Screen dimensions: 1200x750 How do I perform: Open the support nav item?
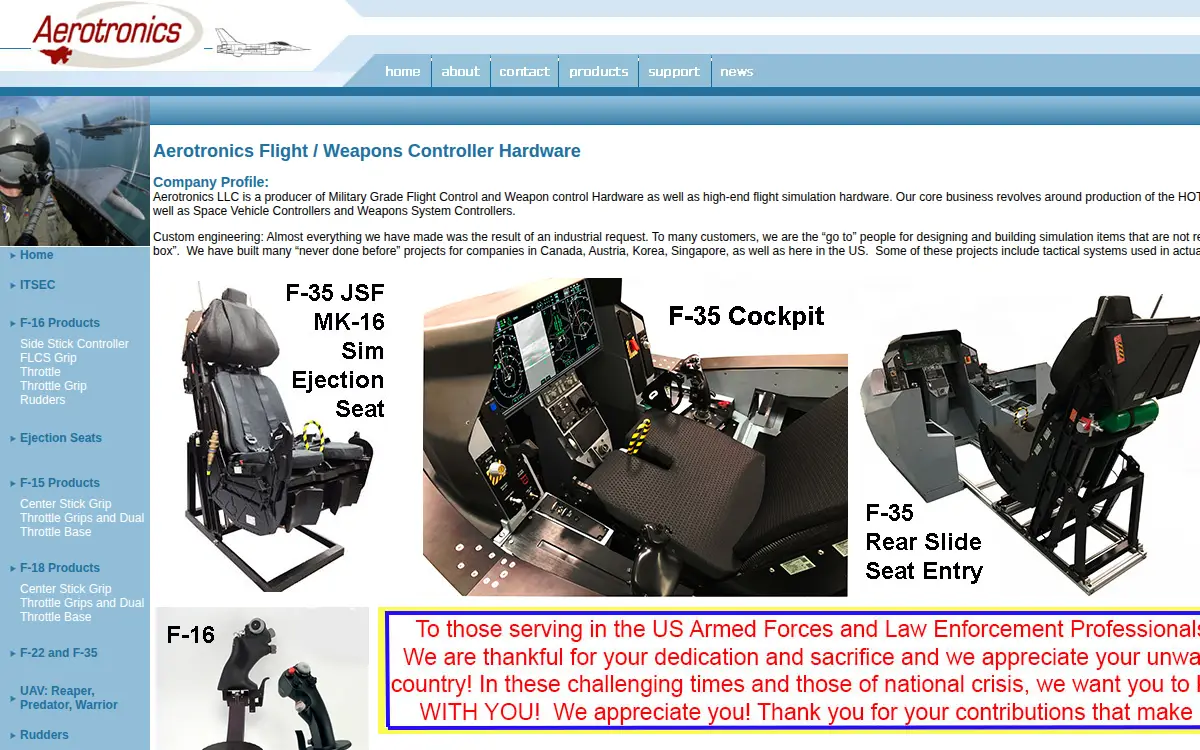pyautogui.click(x=674, y=71)
